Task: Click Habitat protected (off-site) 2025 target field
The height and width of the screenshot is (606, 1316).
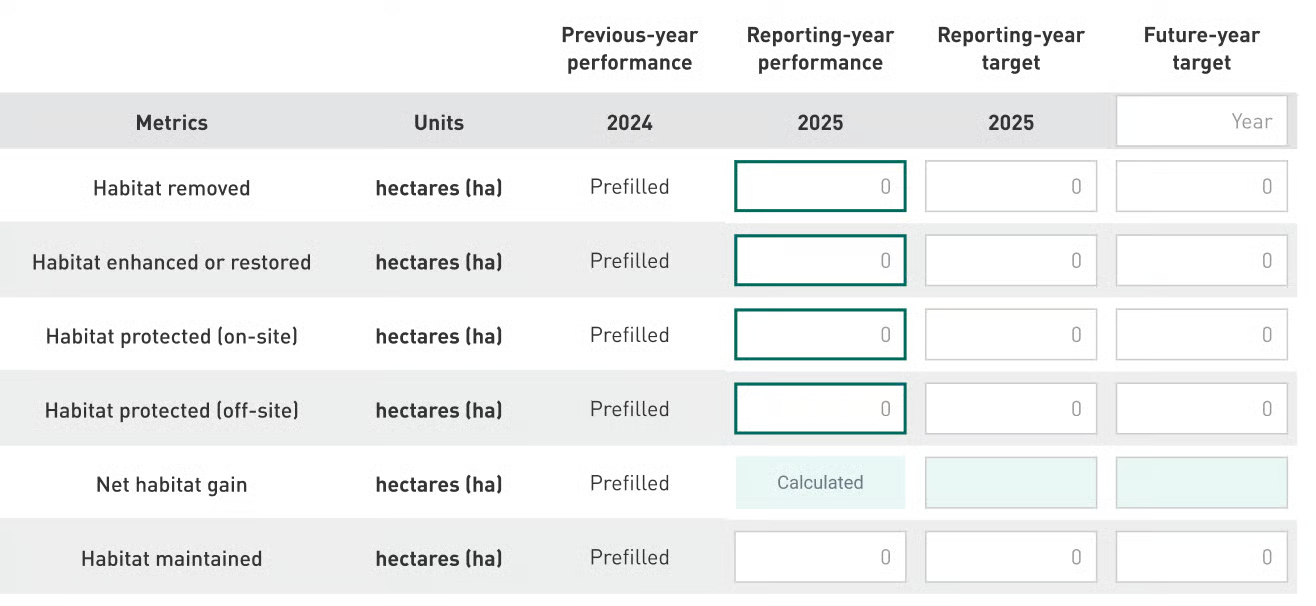Action: (1011, 409)
